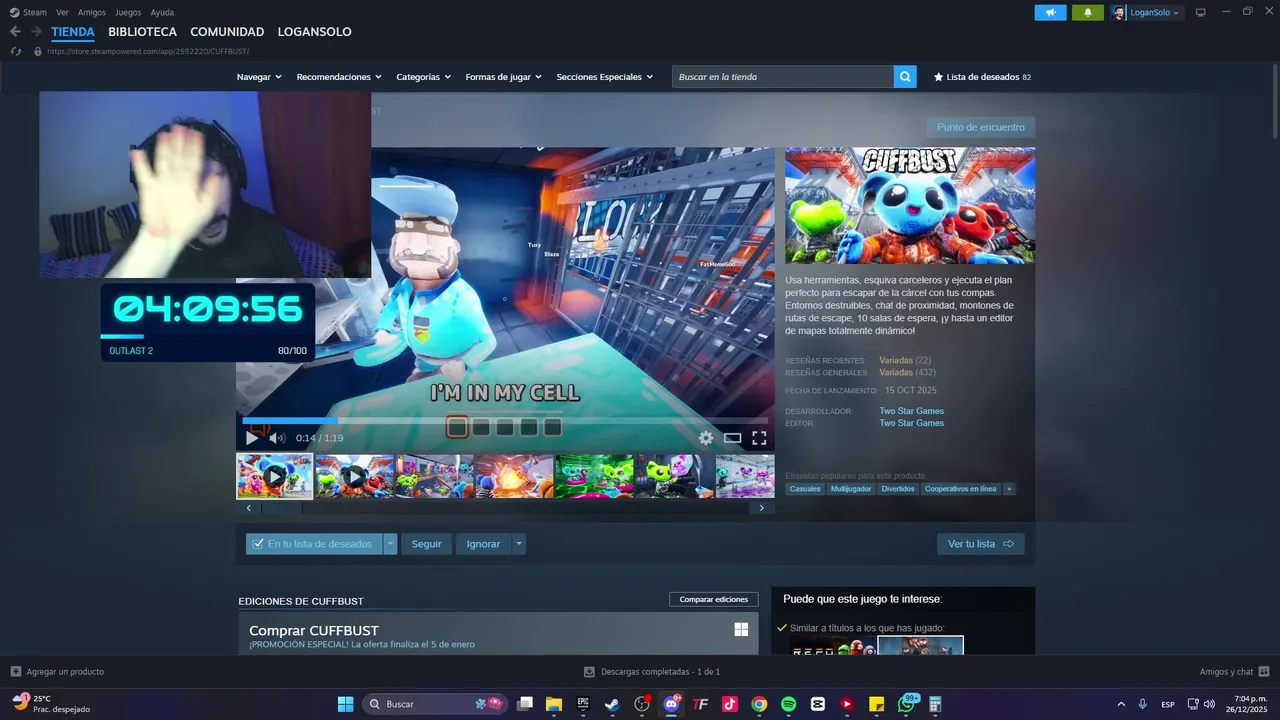Image resolution: width=1280 pixels, height=720 pixels.
Task: Open Lista de deseados link
Action: pos(982,77)
